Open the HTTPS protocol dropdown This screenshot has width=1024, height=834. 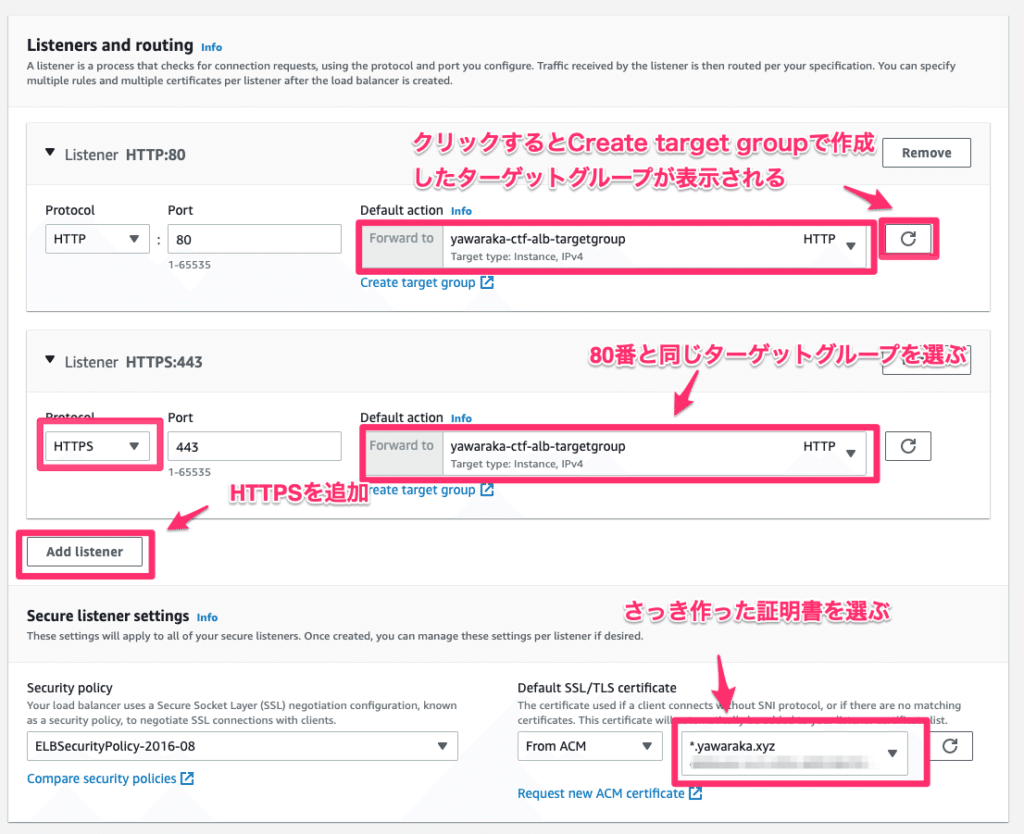point(96,446)
